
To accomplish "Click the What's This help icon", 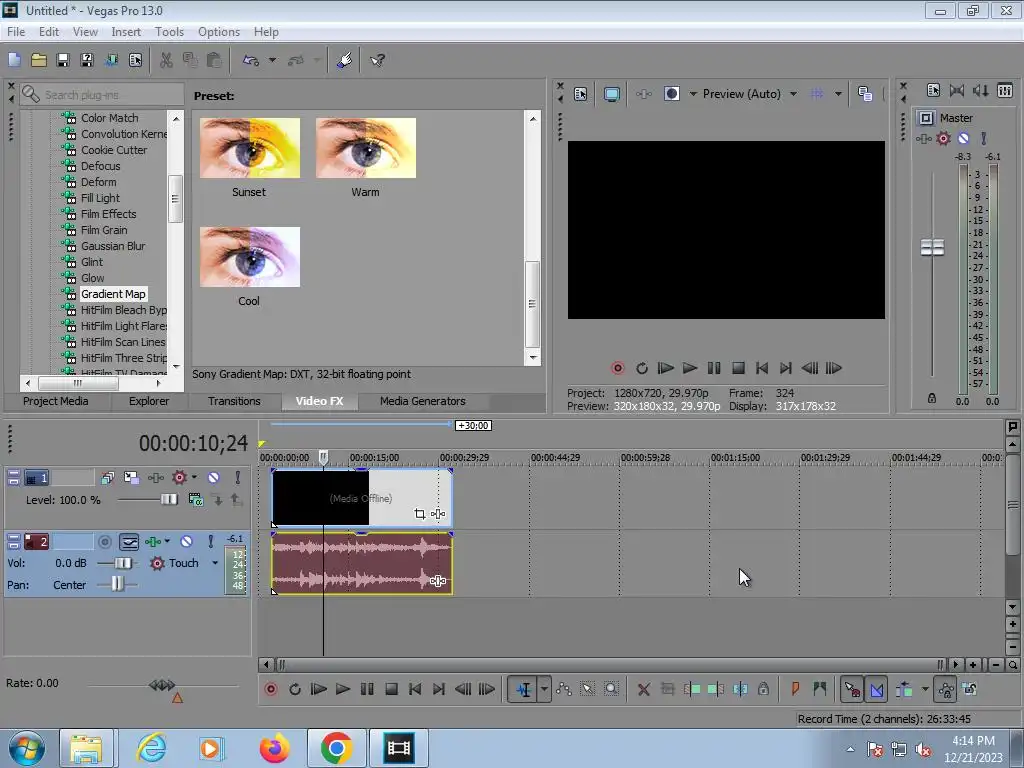I will click(x=377, y=60).
